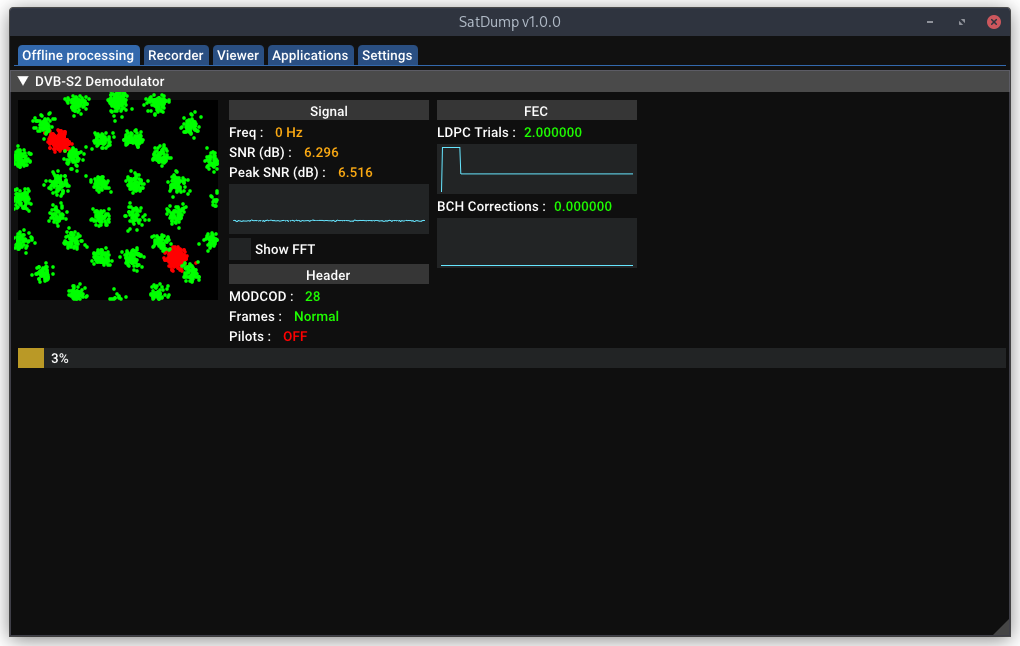Click the Frames value Normal
The image size is (1020, 646).
click(x=316, y=316)
